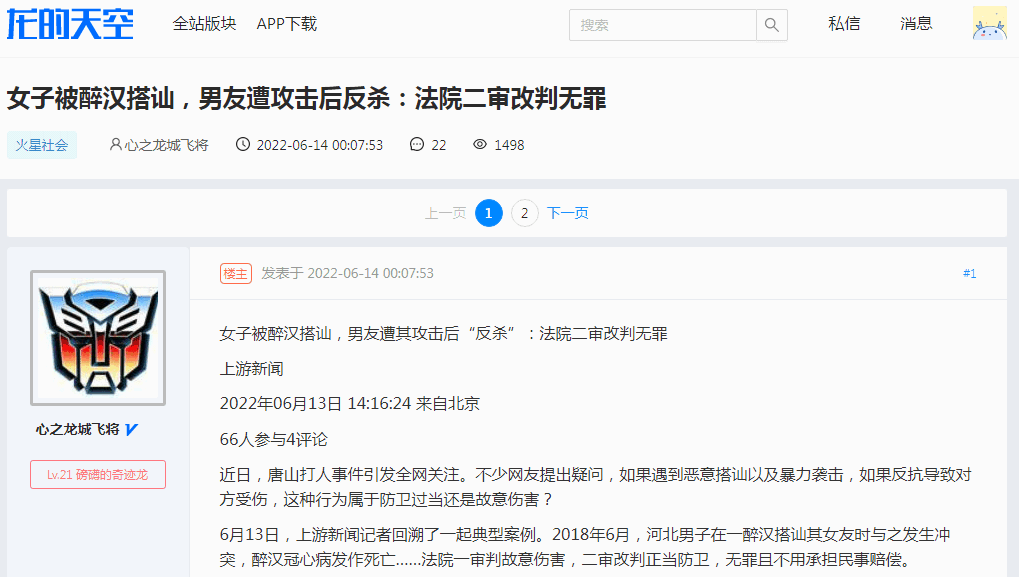Click the paragraph starting 近日，唐山打人事件
Screen dimensions: 1019x577
595,487
